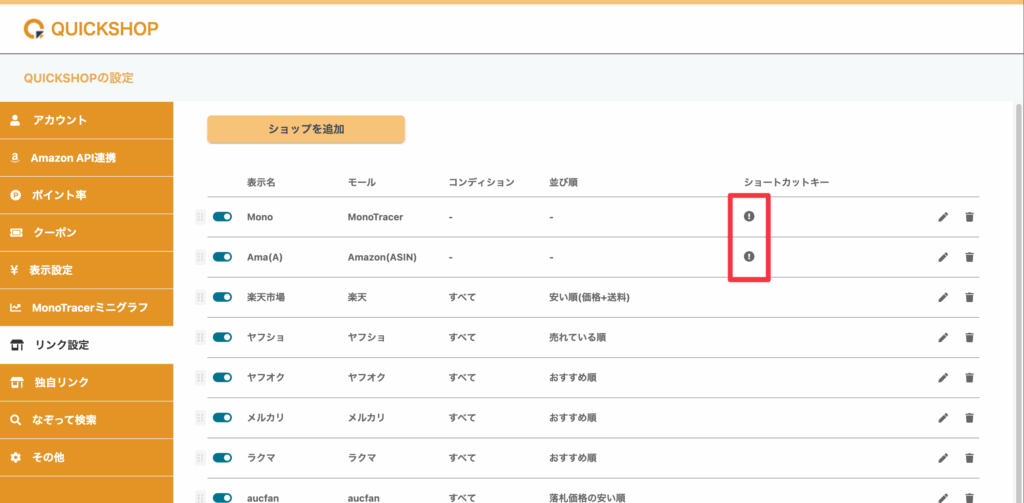Click the コンディション column header
Image resolution: width=1024 pixels, height=503 pixels.
click(481, 182)
